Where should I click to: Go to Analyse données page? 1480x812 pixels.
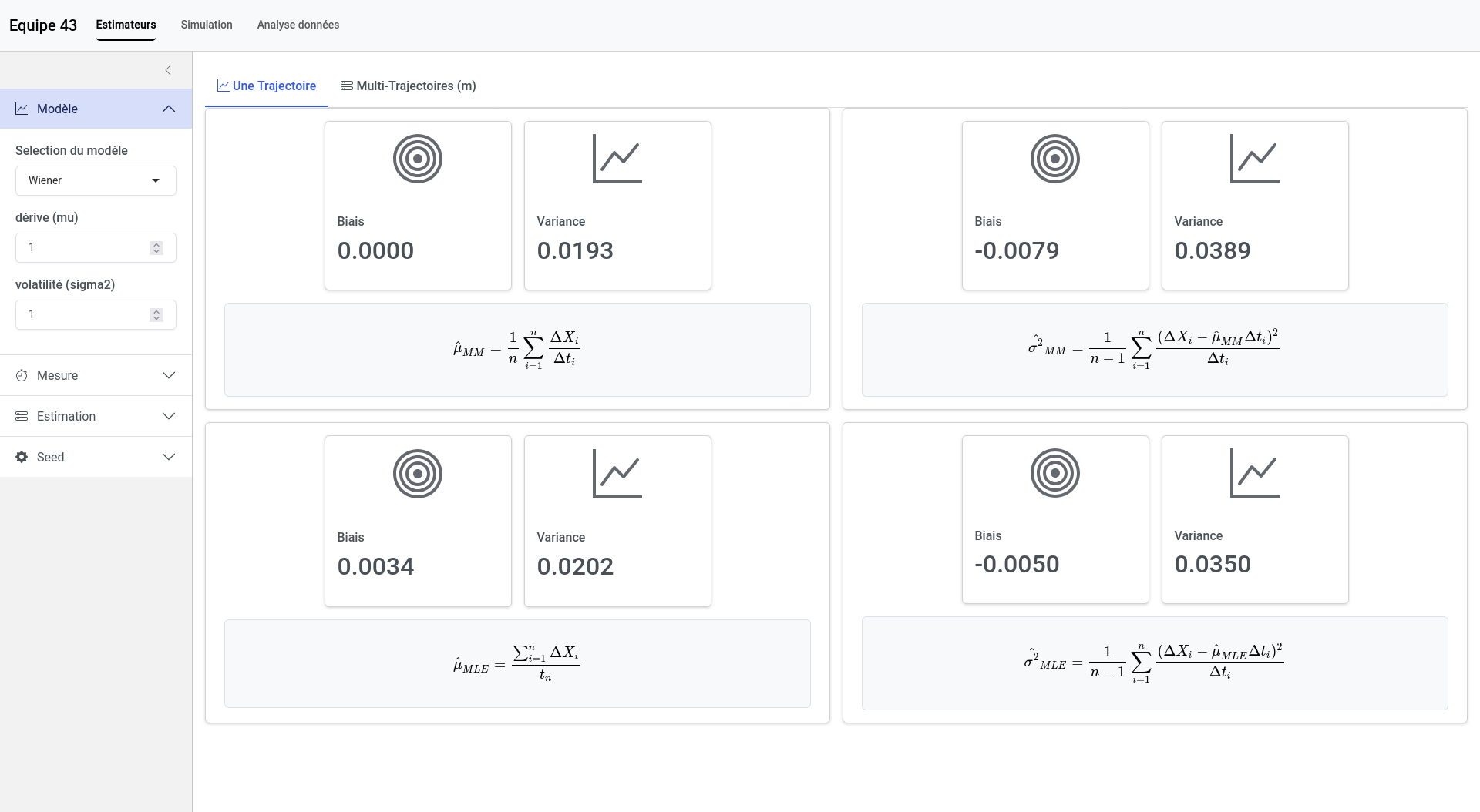pyautogui.click(x=298, y=25)
